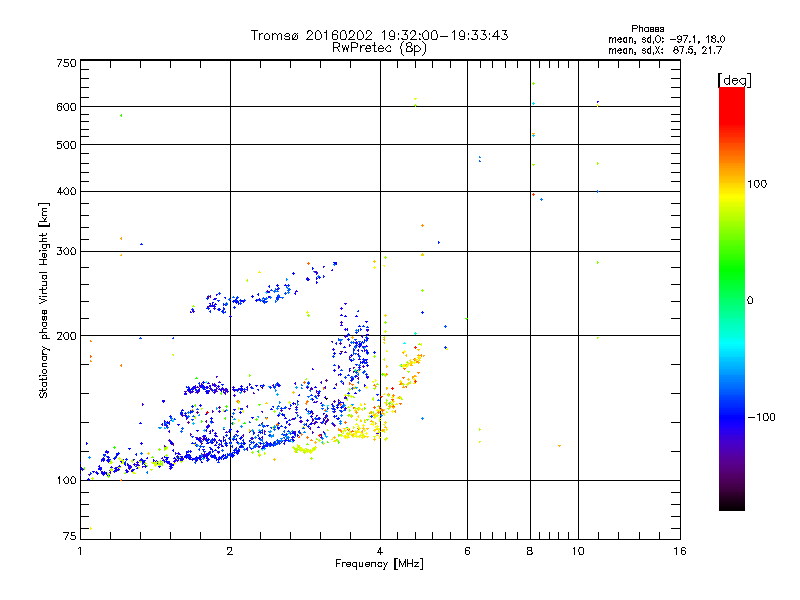The height and width of the screenshot is (600, 800).
Task: Click the y-axis tick label '300'
Action: (66, 252)
